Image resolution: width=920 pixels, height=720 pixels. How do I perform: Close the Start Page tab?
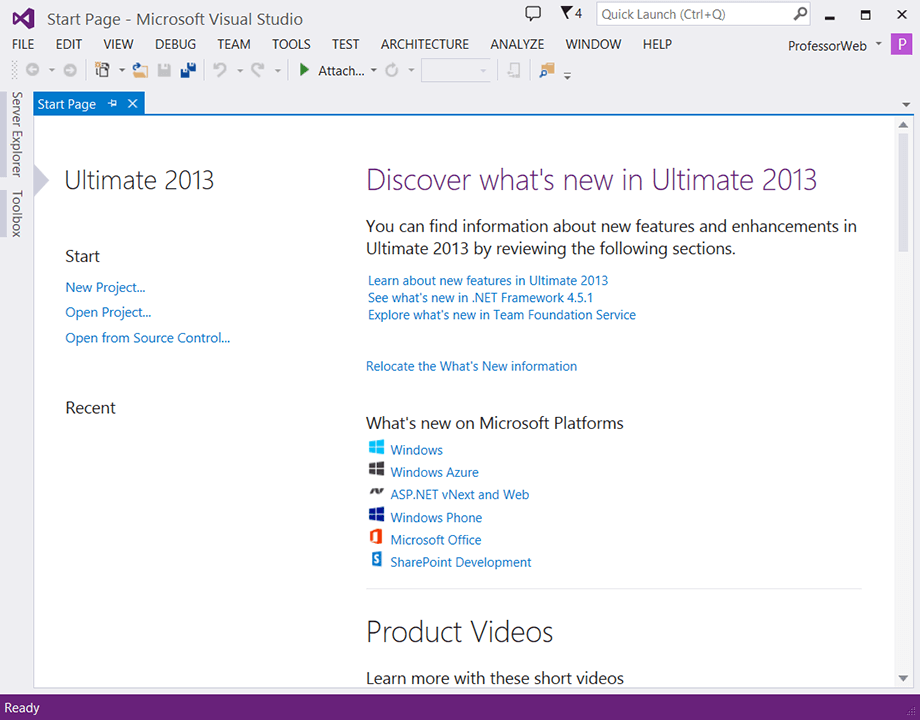pyautogui.click(x=133, y=103)
